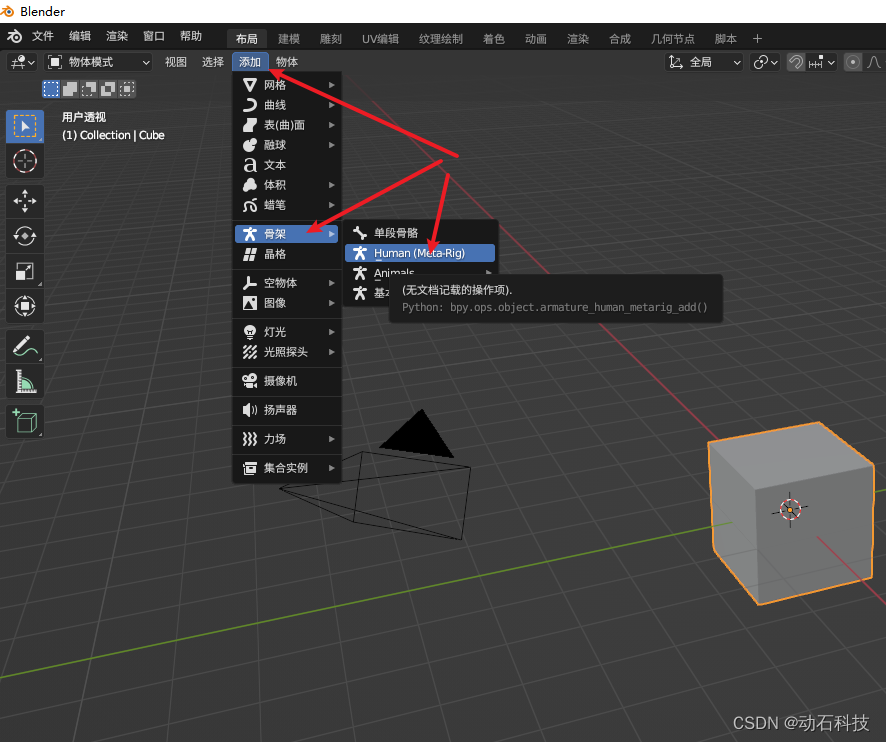
Task: Click intersect selection mode icon
Action: [x=128, y=89]
